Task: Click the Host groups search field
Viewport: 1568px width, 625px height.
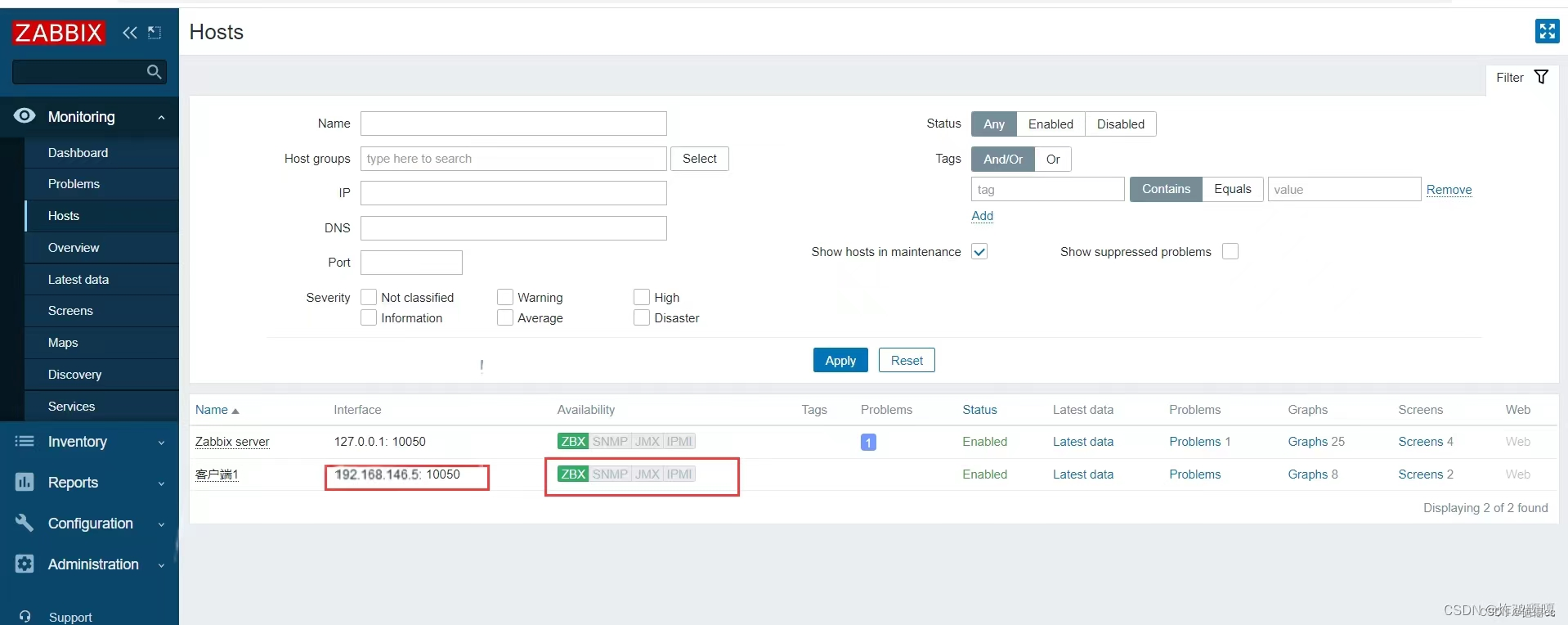Action: click(513, 159)
